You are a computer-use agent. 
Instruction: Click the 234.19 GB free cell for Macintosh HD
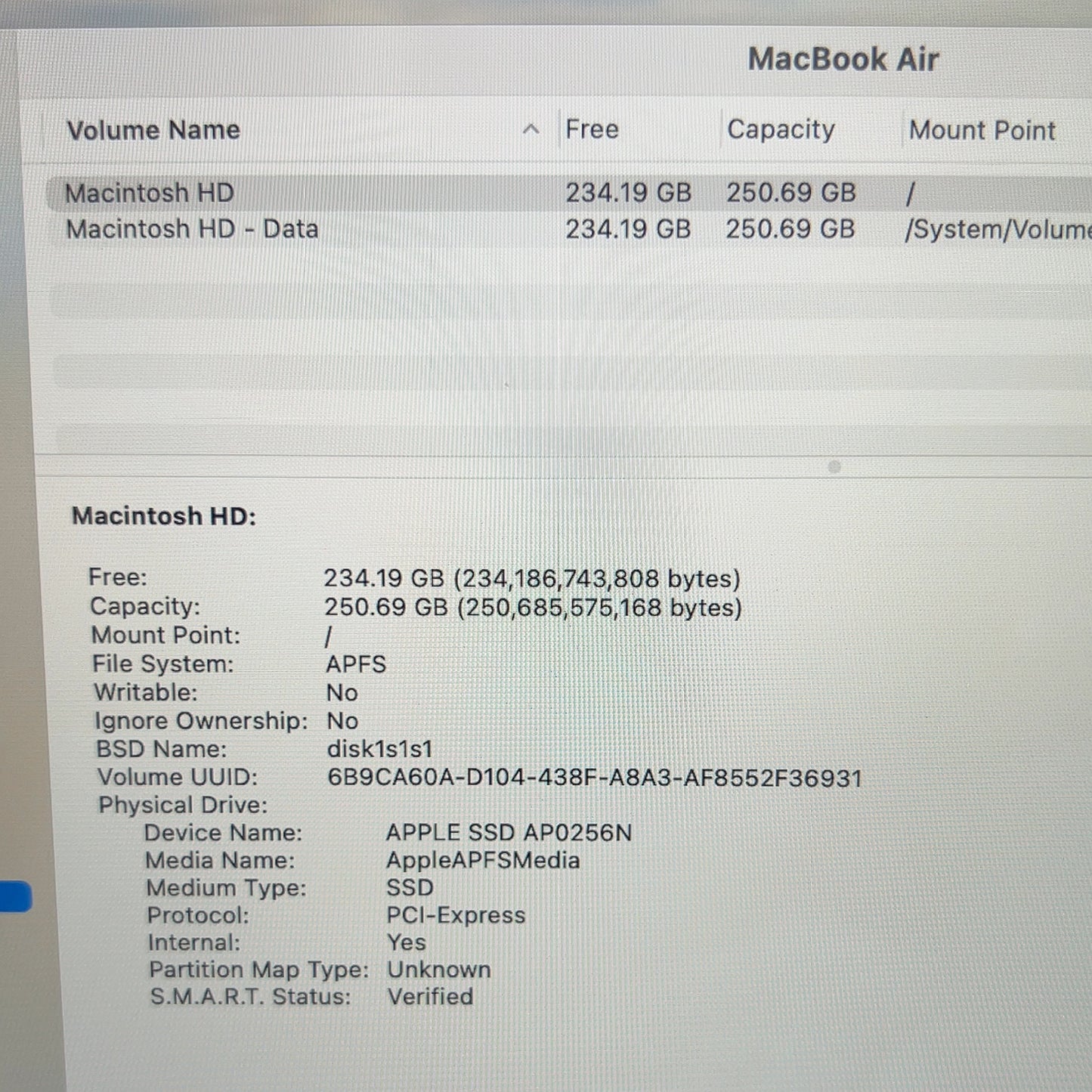tap(629, 193)
